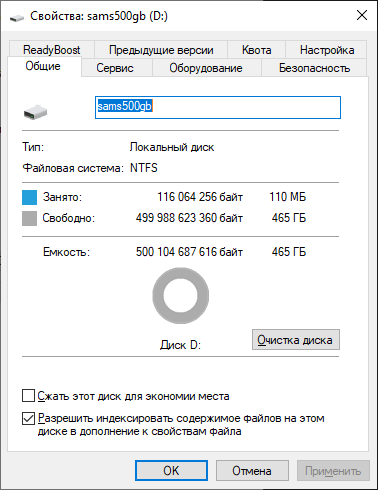Click the 'Диск D:' label
The height and width of the screenshot is (490, 378).
pos(180,345)
